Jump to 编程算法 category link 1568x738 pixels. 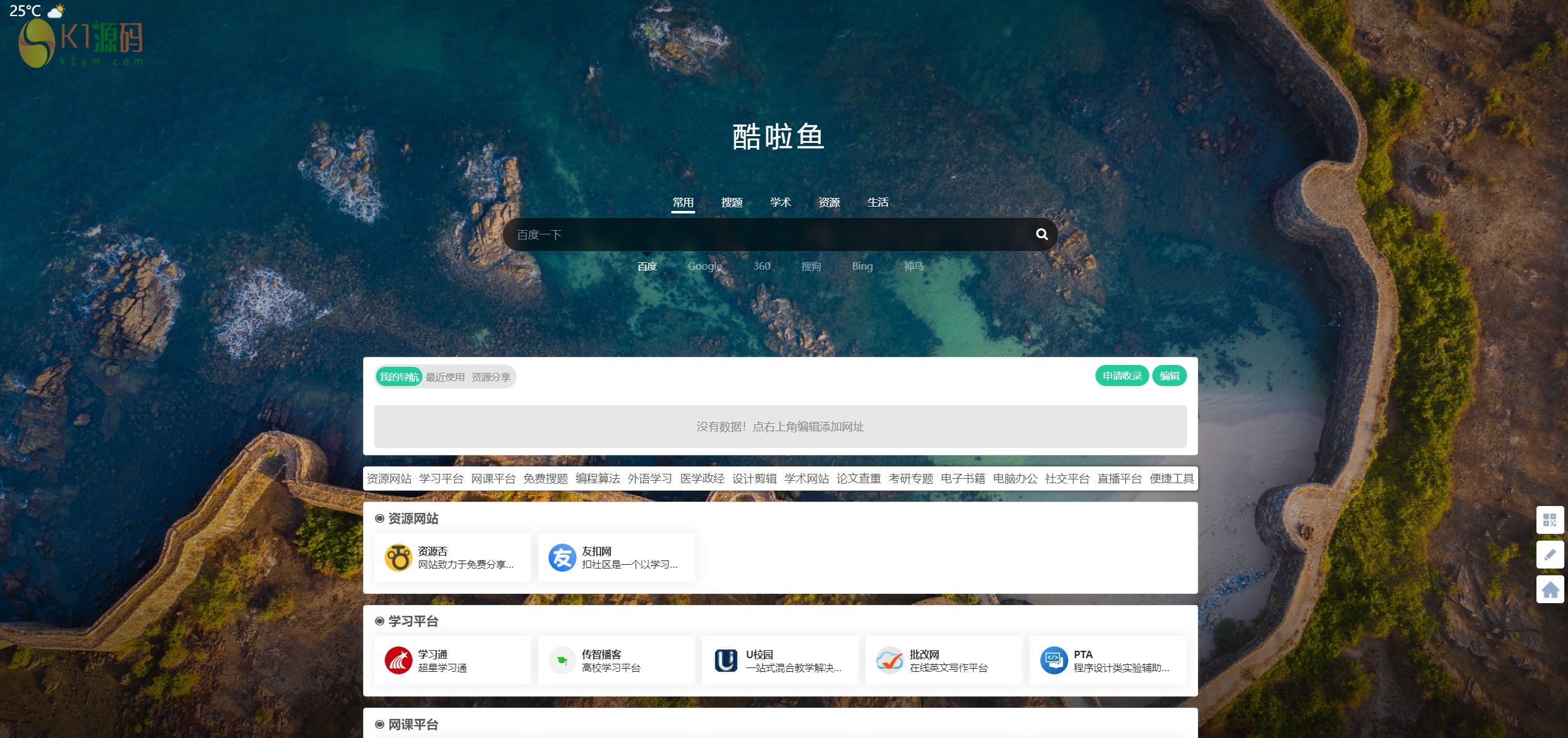(597, 478)
